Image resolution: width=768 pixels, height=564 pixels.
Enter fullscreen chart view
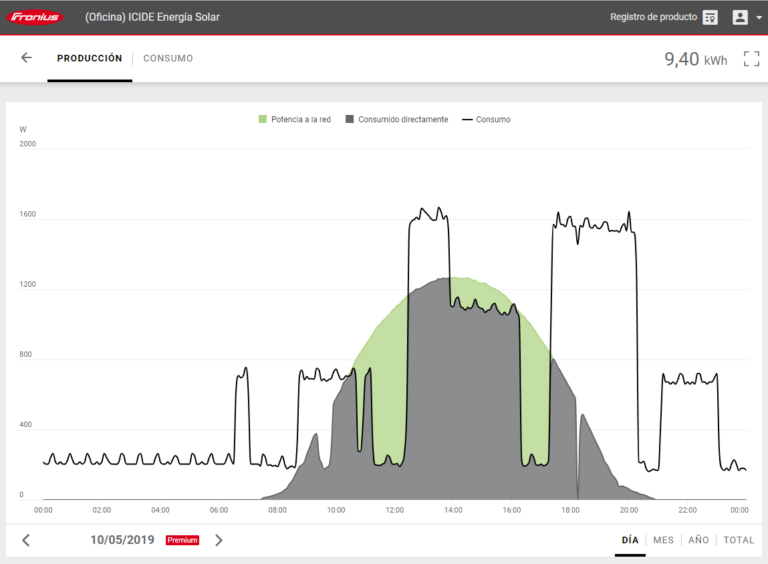tap(751, 59)
